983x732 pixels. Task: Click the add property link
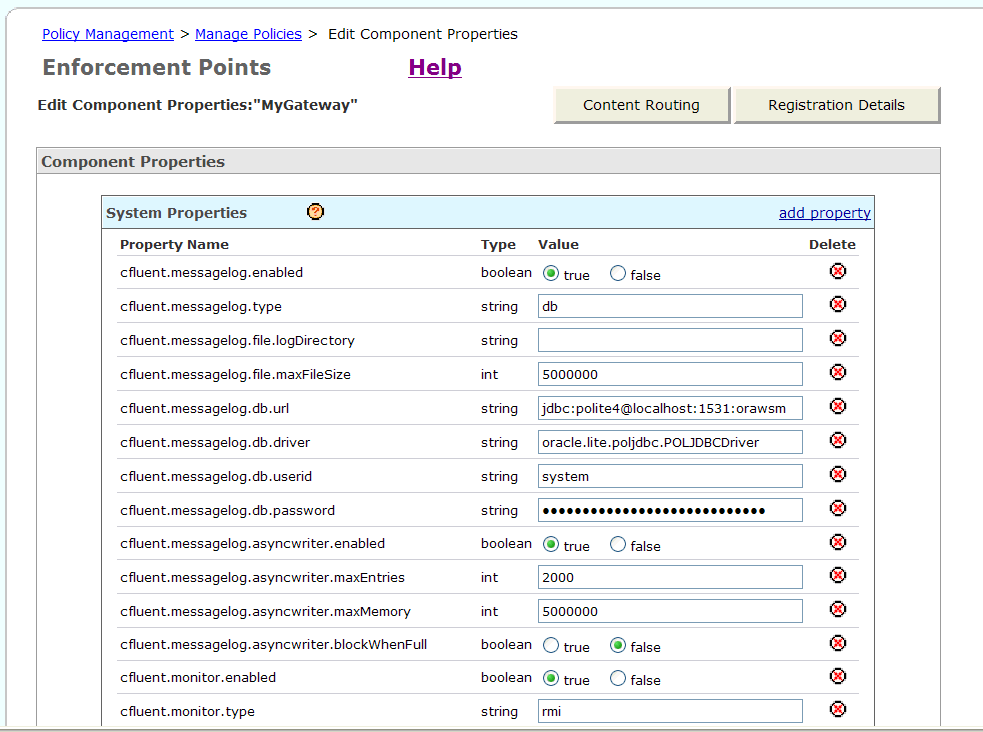[x=824, y=213]
